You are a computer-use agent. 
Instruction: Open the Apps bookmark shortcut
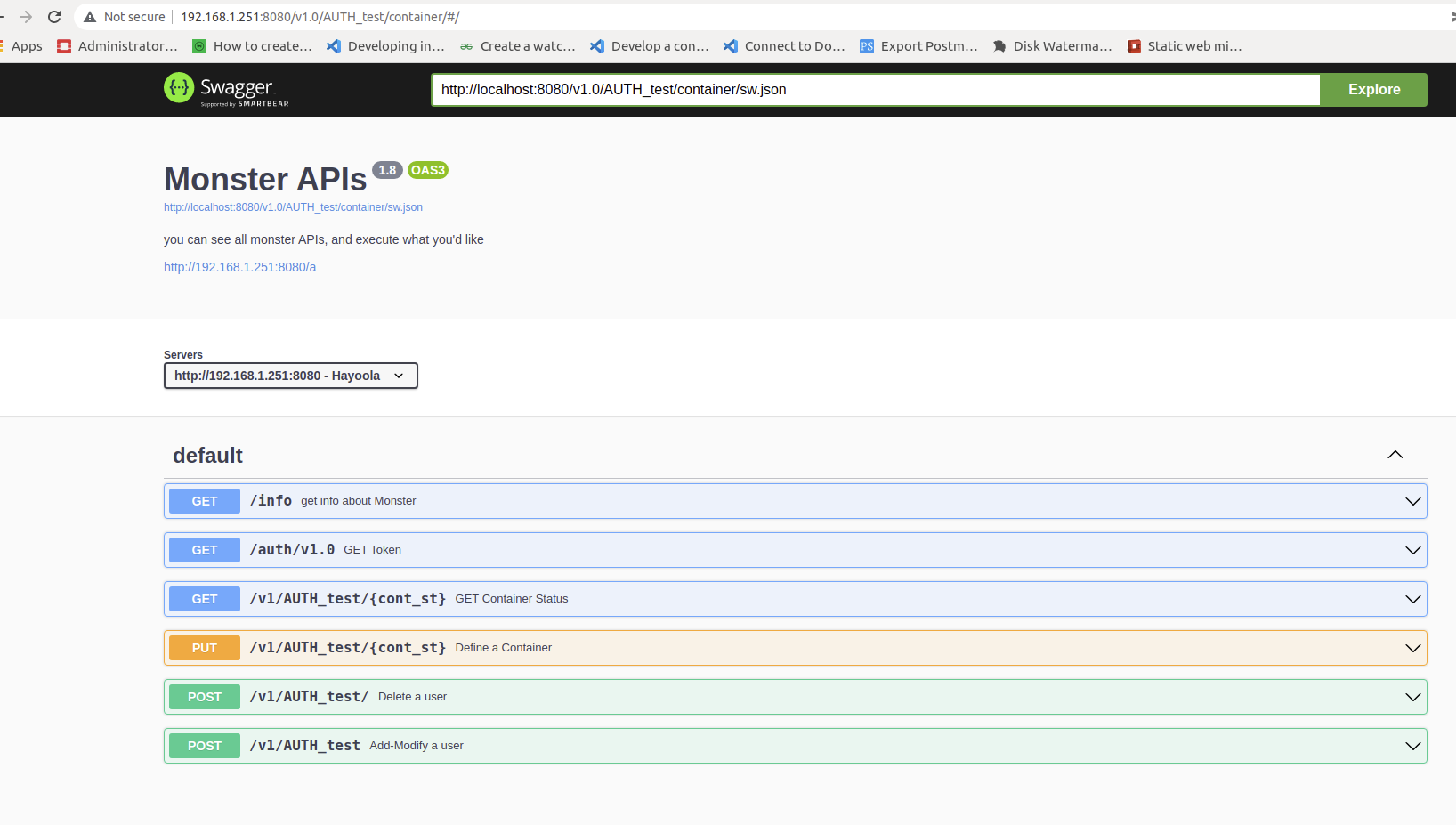(26, 46)
